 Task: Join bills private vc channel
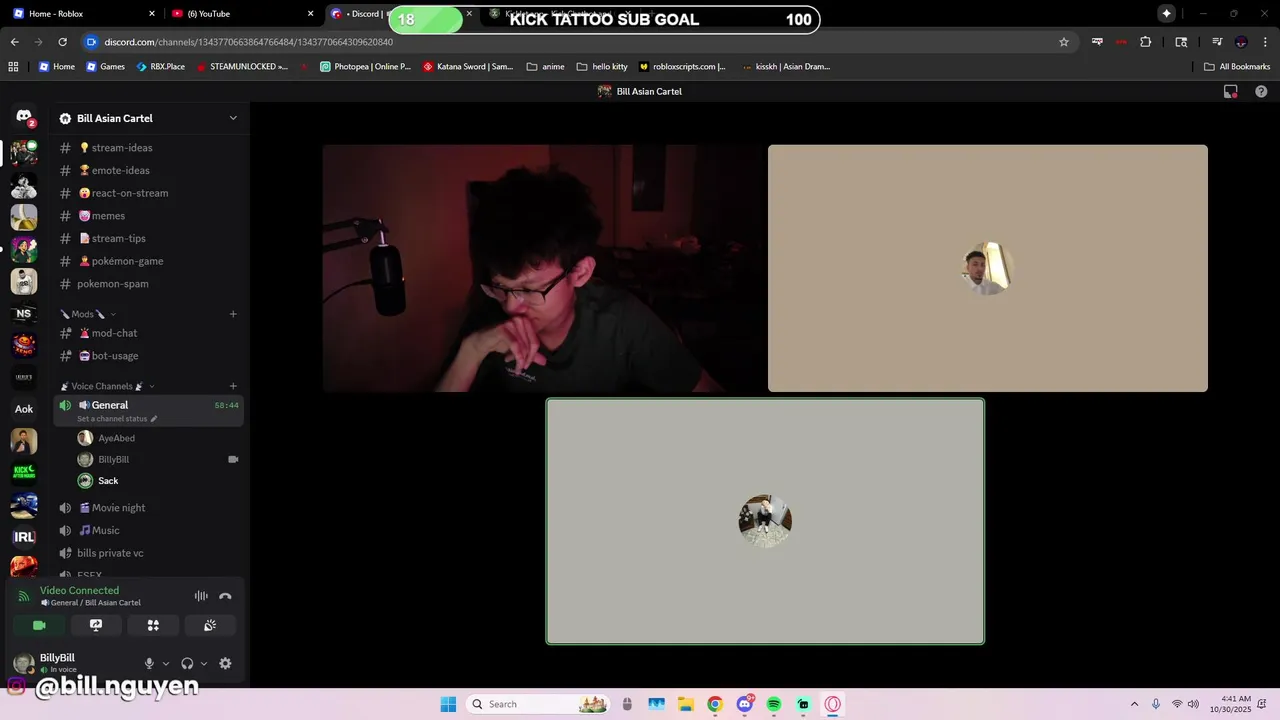148,553
